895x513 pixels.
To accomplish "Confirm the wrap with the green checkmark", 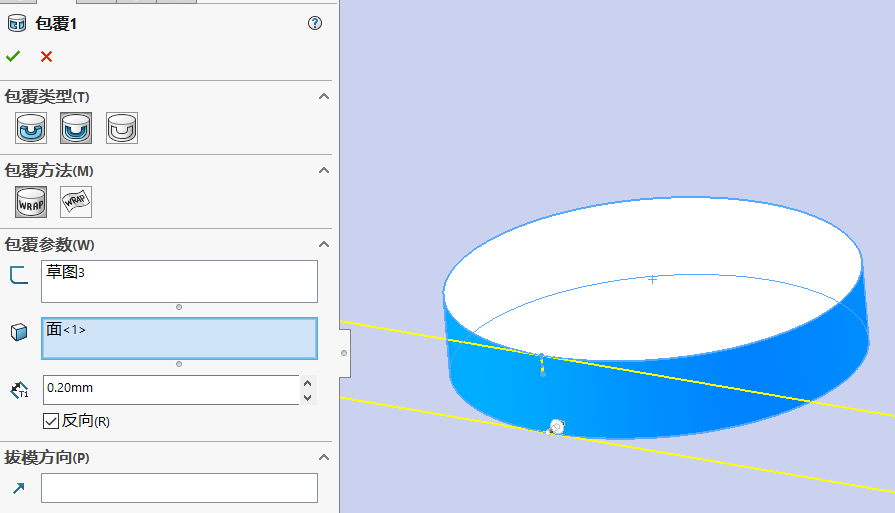I will [x=13, y=57].
